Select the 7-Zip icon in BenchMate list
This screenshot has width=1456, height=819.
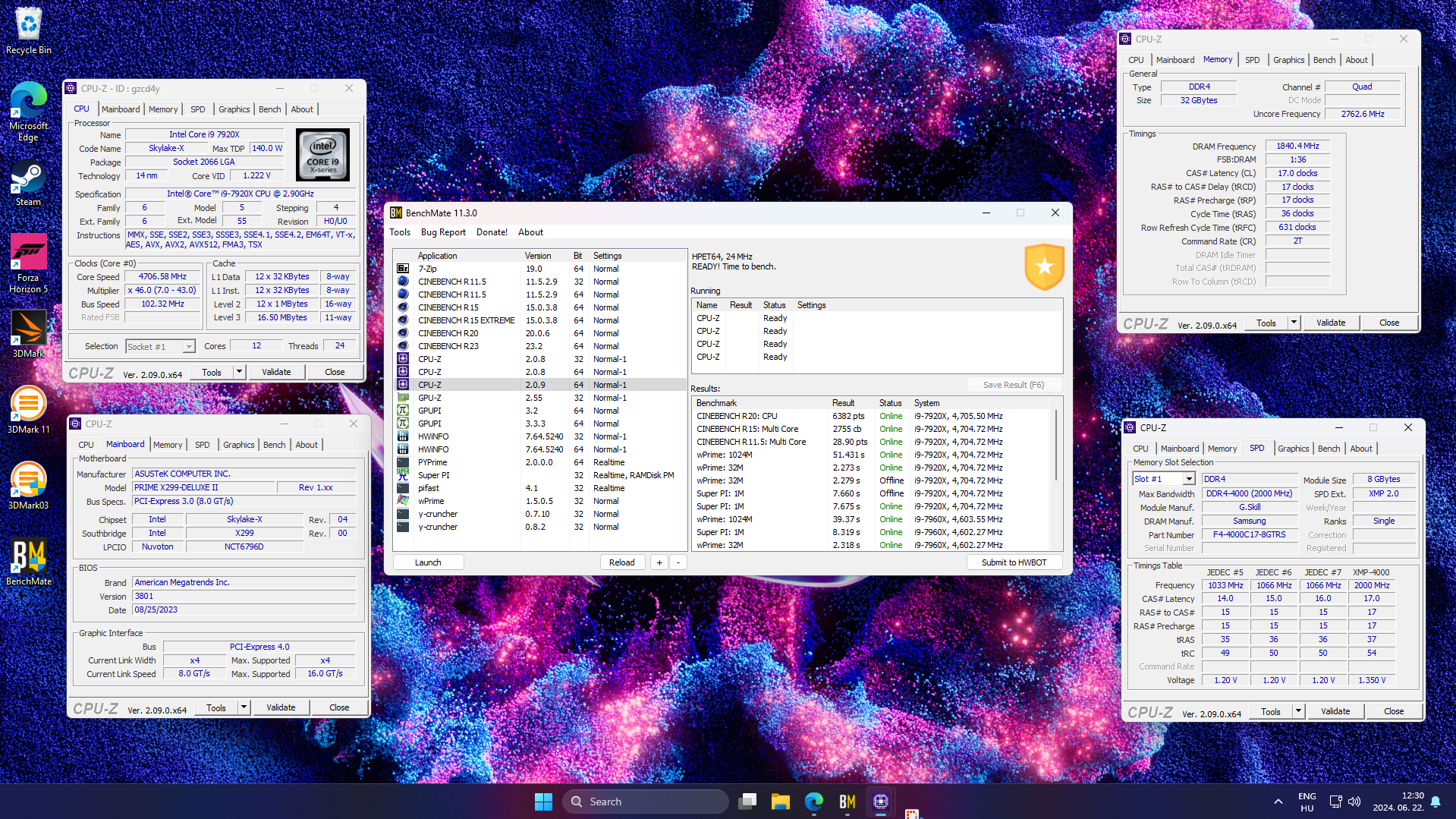(x=403, y=269)
